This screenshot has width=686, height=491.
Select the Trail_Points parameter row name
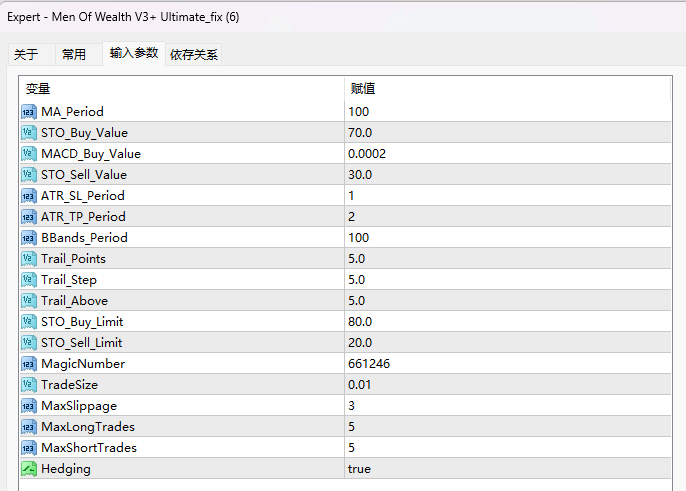coord(73,259)
